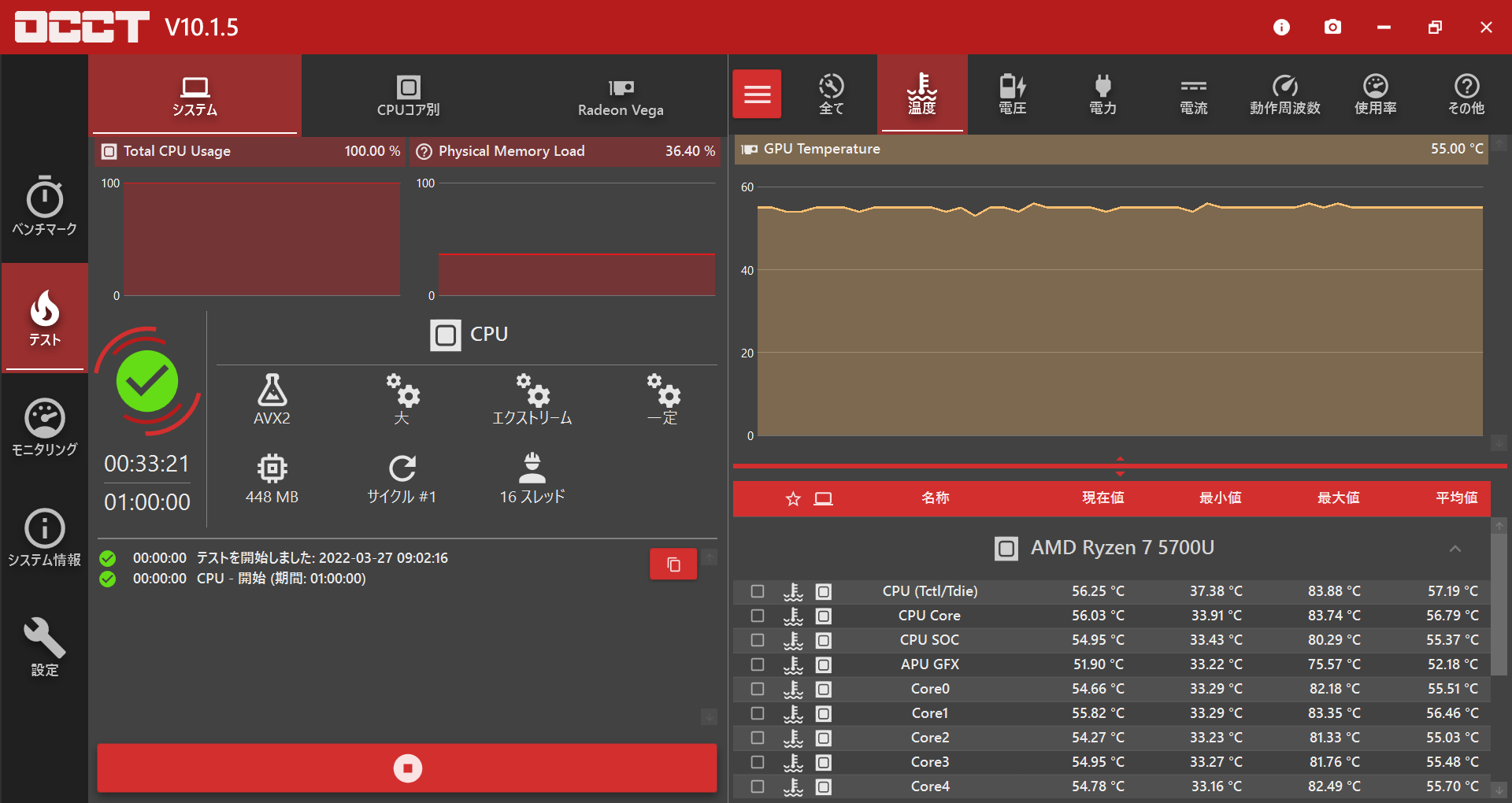
Task: Check the CPU SOC row checkbox
Action: click(758, 640)
